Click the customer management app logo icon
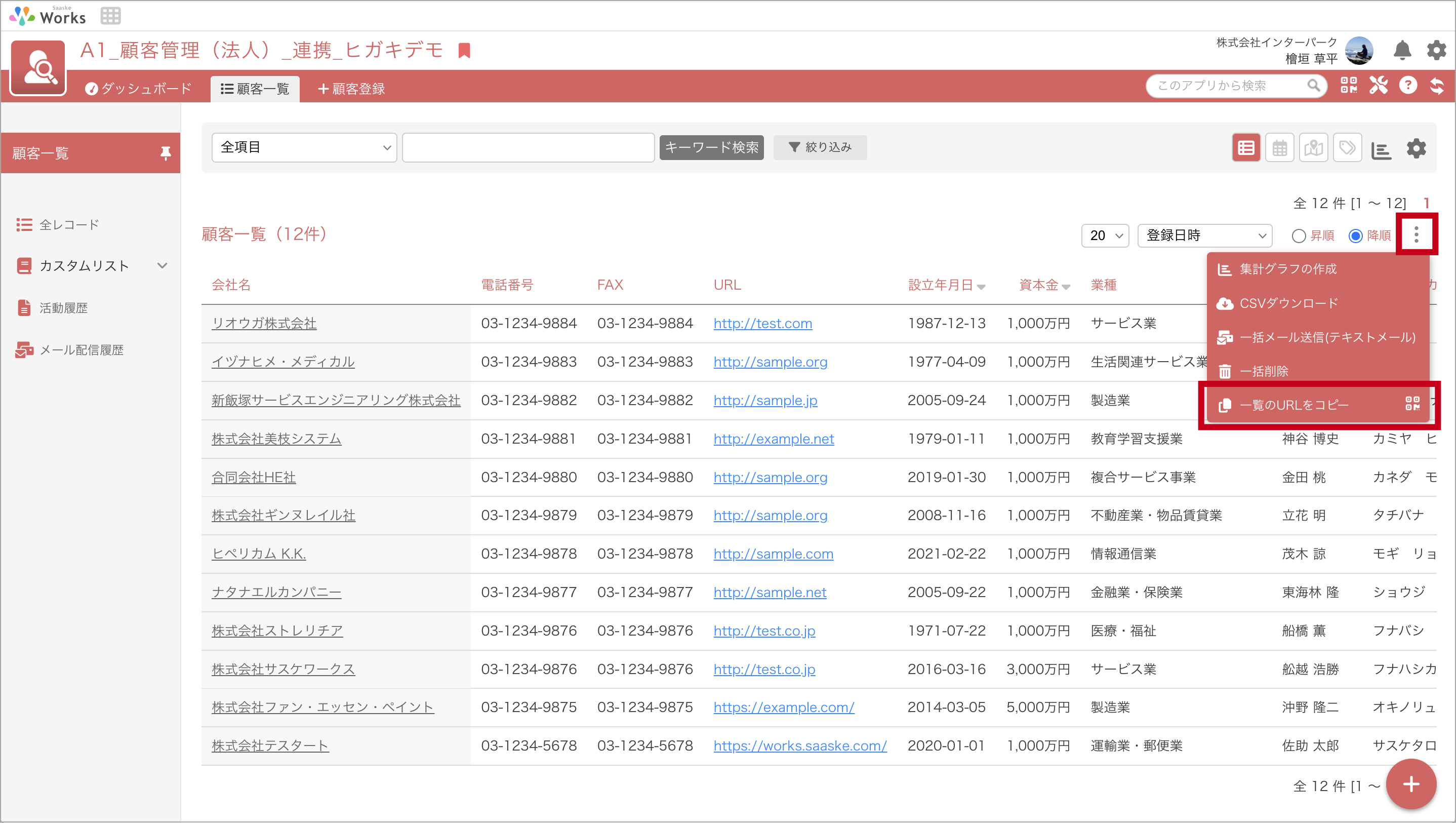 (x=38, y=67)
